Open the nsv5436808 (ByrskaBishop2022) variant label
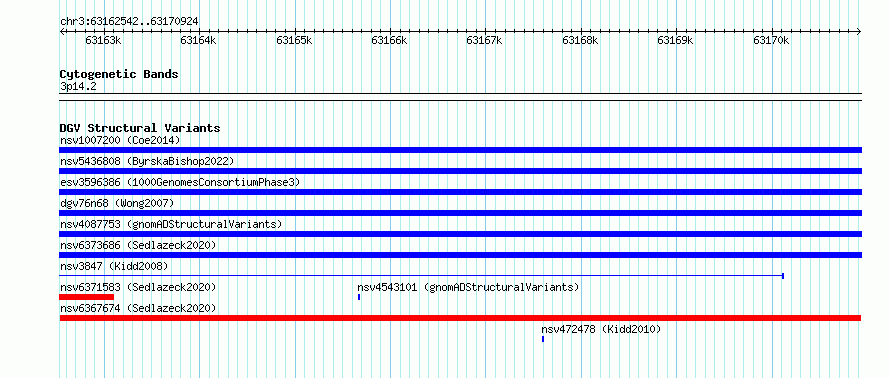Screen dimensions: 890x378 tap(147, 161)
